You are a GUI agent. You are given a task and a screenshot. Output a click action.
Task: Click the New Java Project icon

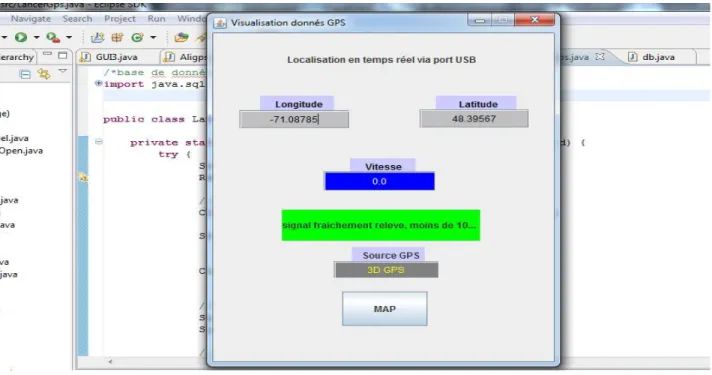(97, 37)
